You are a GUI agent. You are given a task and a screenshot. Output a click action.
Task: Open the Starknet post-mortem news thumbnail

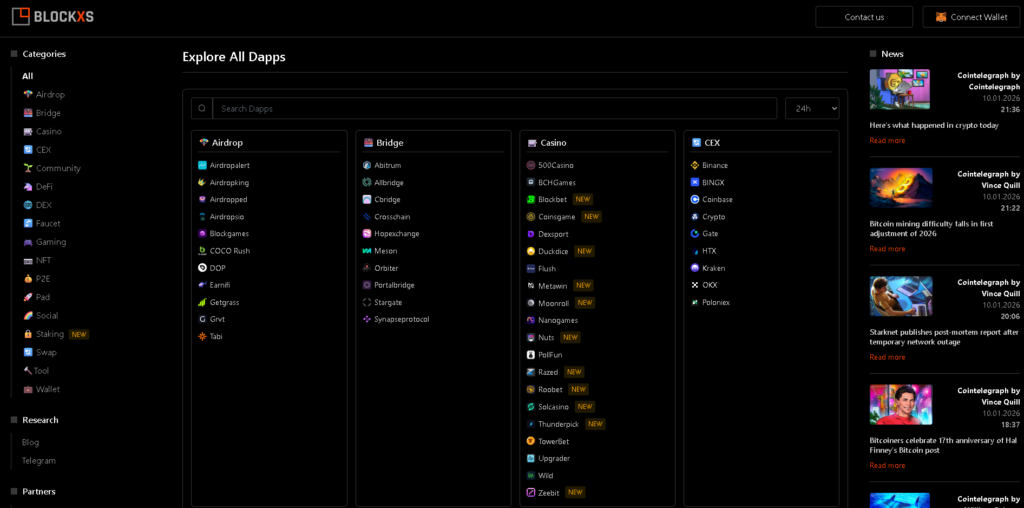point(900,296)
